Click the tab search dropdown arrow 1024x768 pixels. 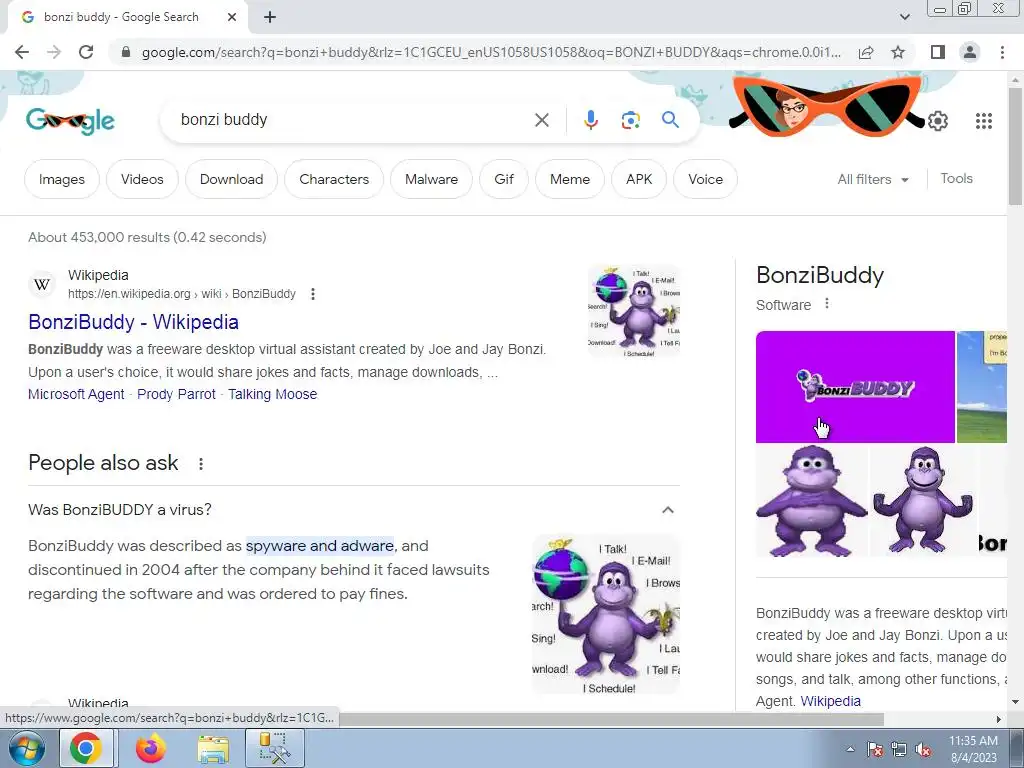(904, 18)
